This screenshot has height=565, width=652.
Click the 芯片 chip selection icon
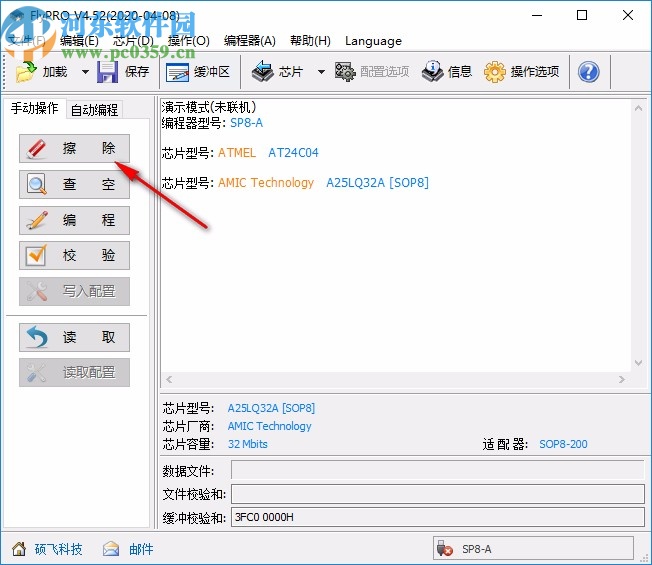(x=262, y=72)
